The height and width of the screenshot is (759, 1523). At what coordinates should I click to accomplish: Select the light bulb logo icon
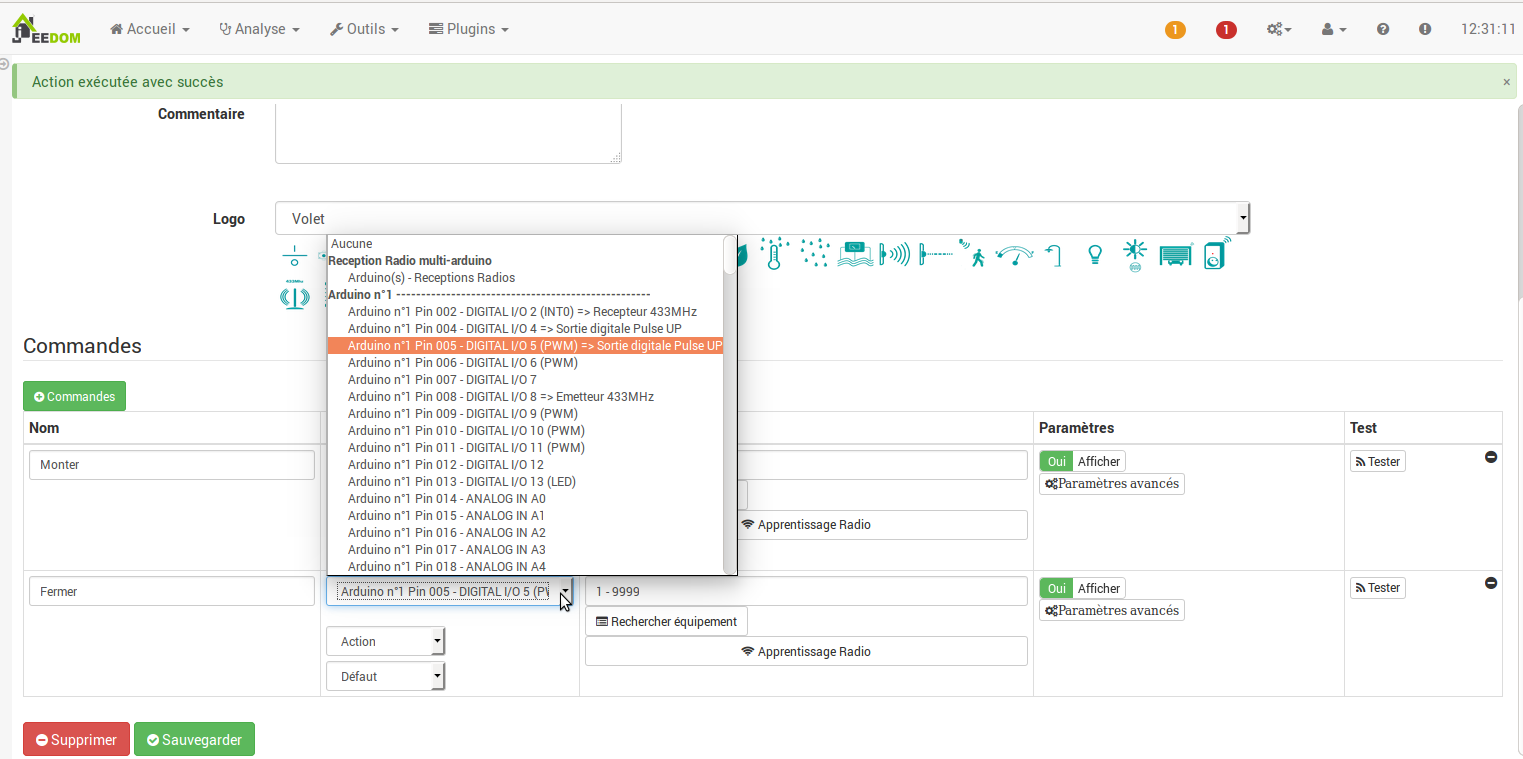click(1095, 254)
